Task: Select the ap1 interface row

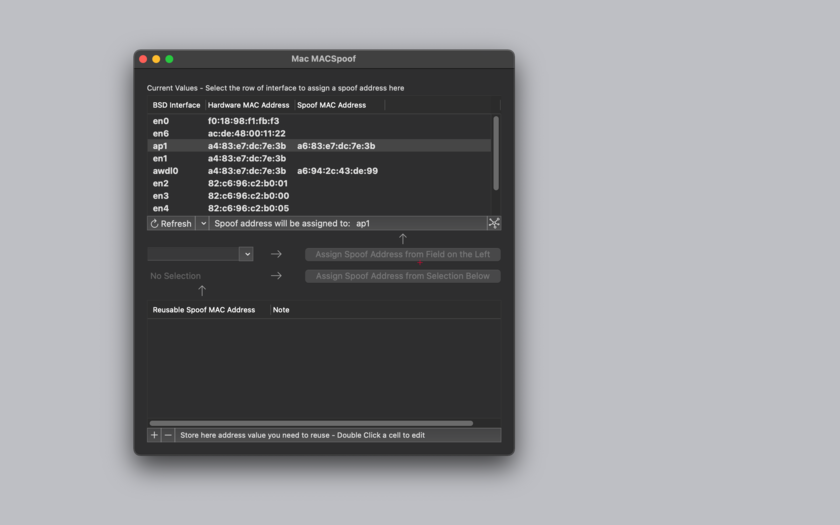Action: tap(319, 146)
